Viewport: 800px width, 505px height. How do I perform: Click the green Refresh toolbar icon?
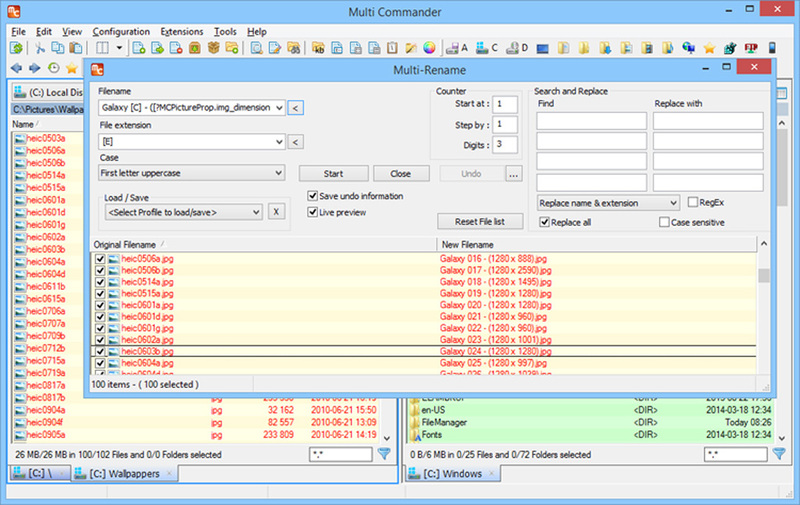coord(17,48)
